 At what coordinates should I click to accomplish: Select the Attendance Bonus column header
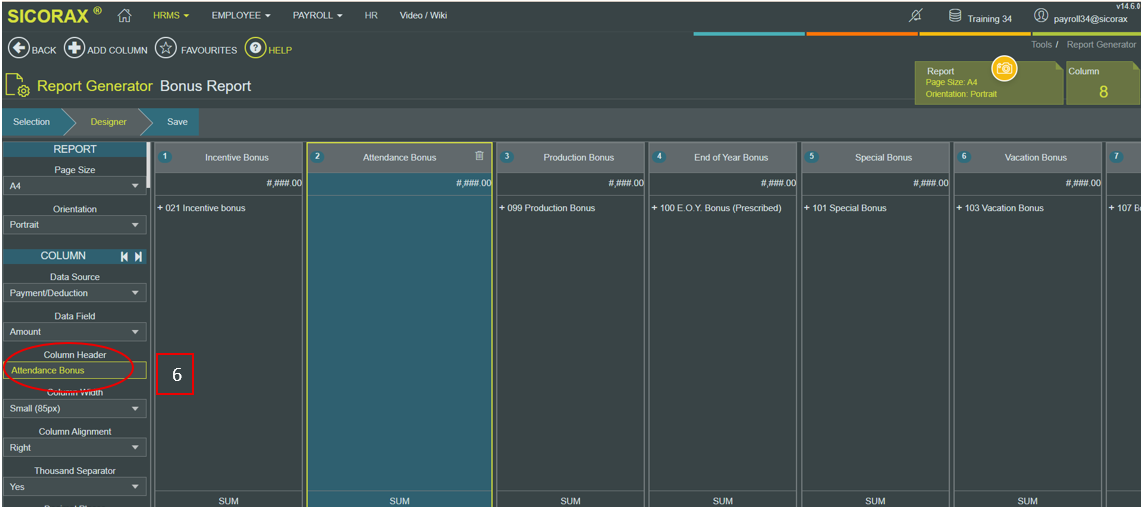pos(399,157)
